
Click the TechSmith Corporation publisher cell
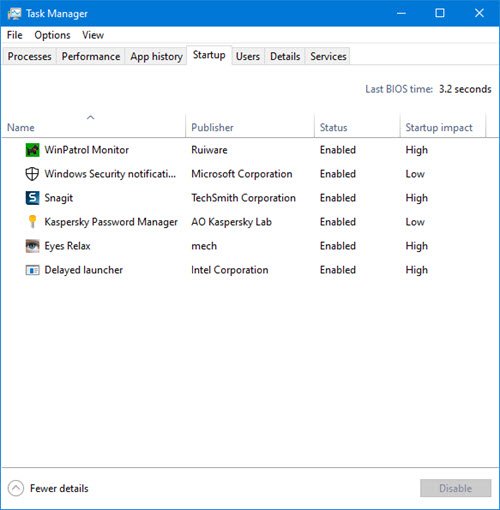click(x=243, y=198)
